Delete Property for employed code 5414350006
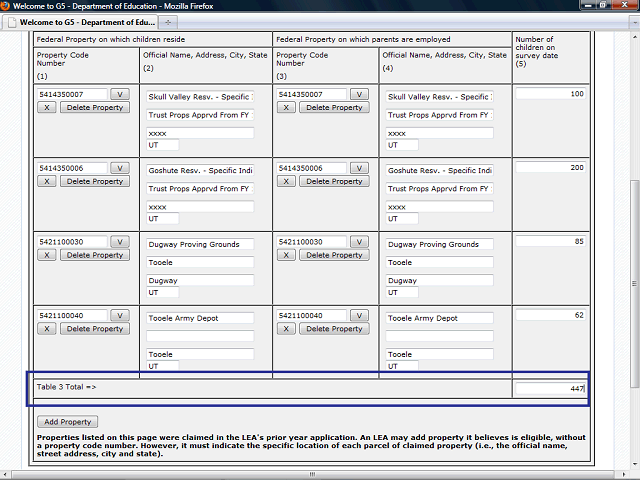The width and height of the screenshot is (640, 480). [334, 181]
